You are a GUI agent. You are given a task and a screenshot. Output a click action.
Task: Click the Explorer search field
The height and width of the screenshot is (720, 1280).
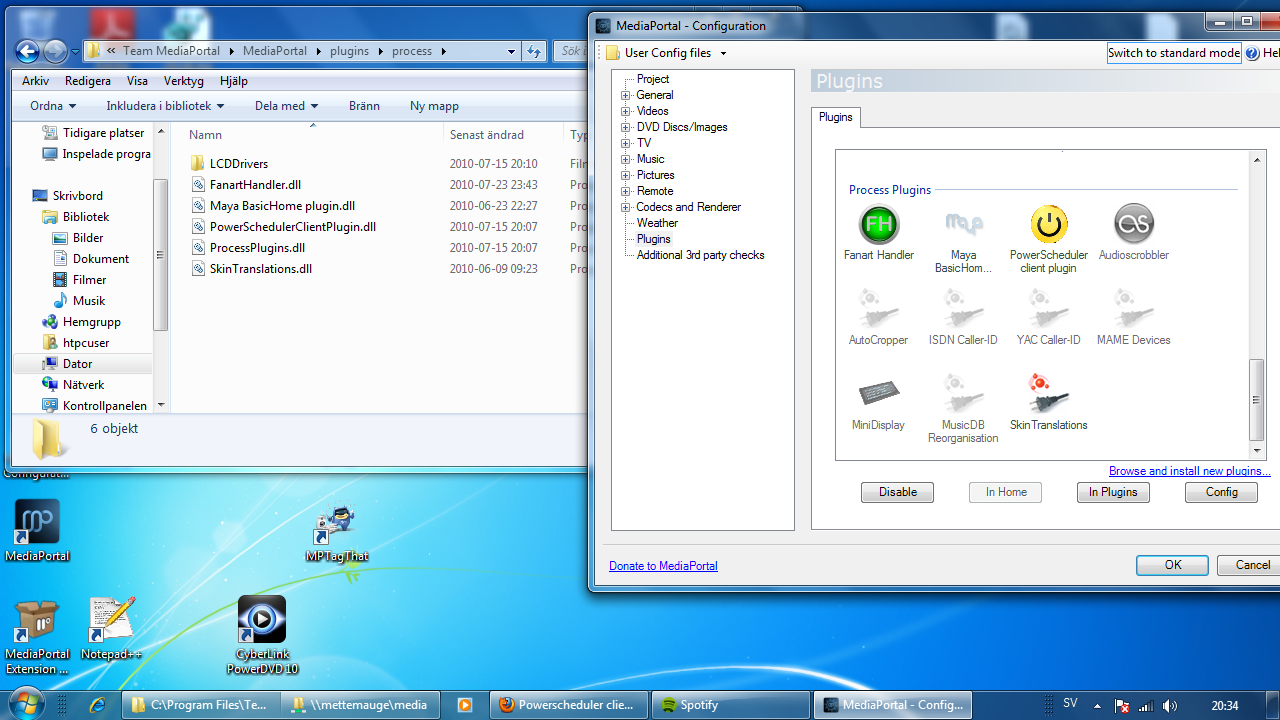570,51
